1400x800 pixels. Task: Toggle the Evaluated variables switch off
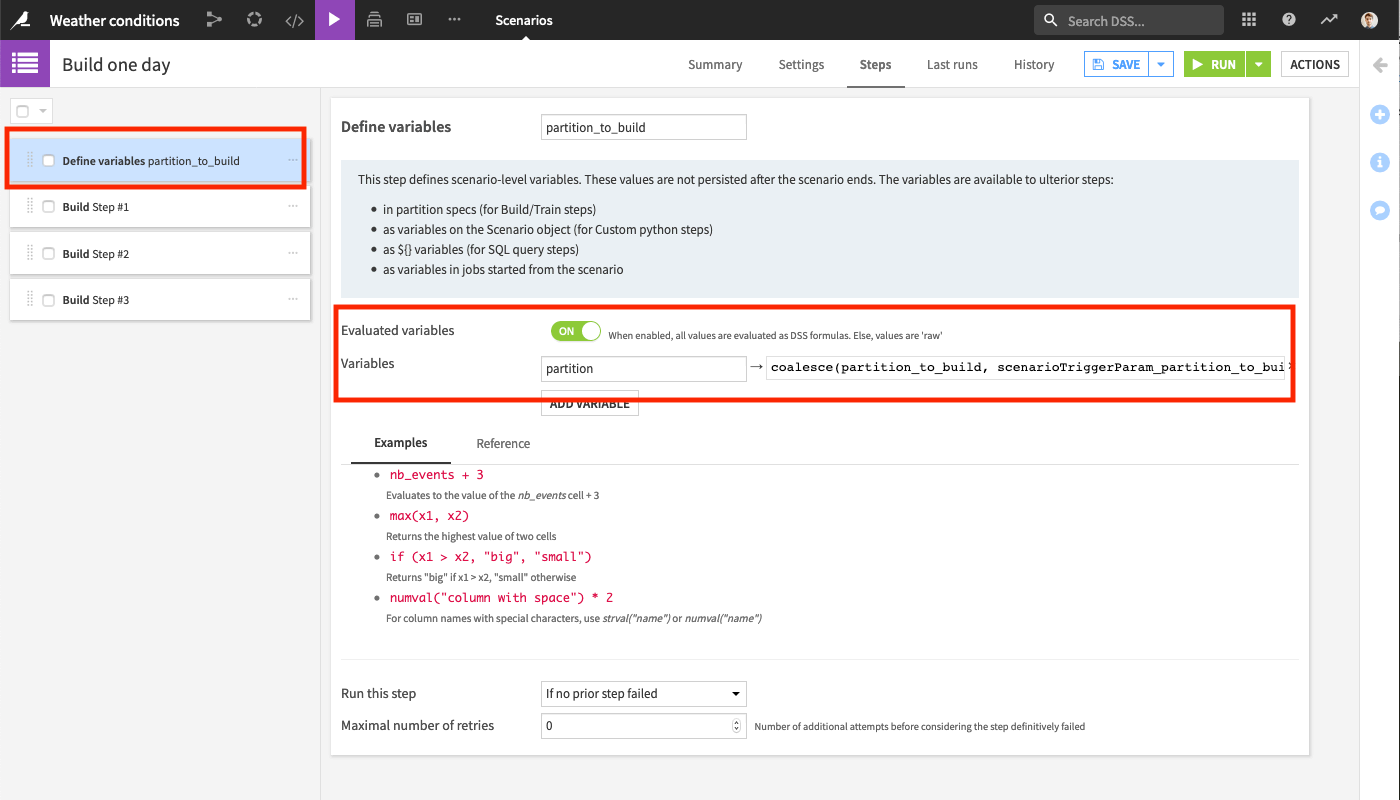[x=575, y=331]
